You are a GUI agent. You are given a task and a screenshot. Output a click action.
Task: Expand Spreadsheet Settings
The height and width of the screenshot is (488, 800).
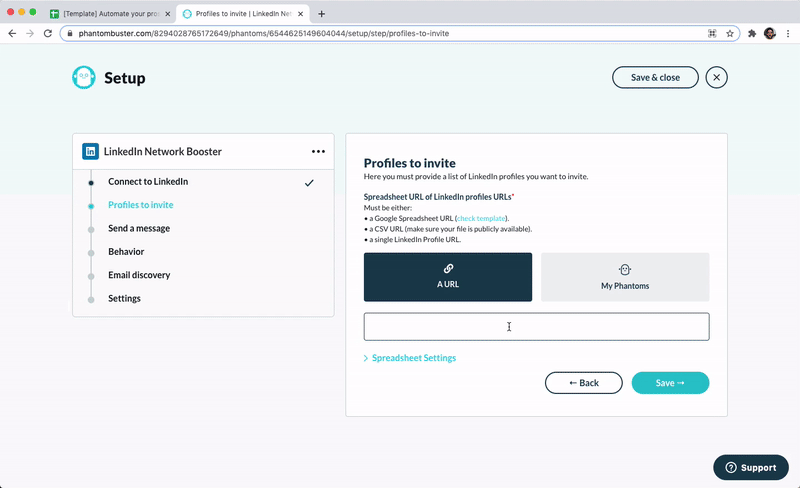point(410,358)
